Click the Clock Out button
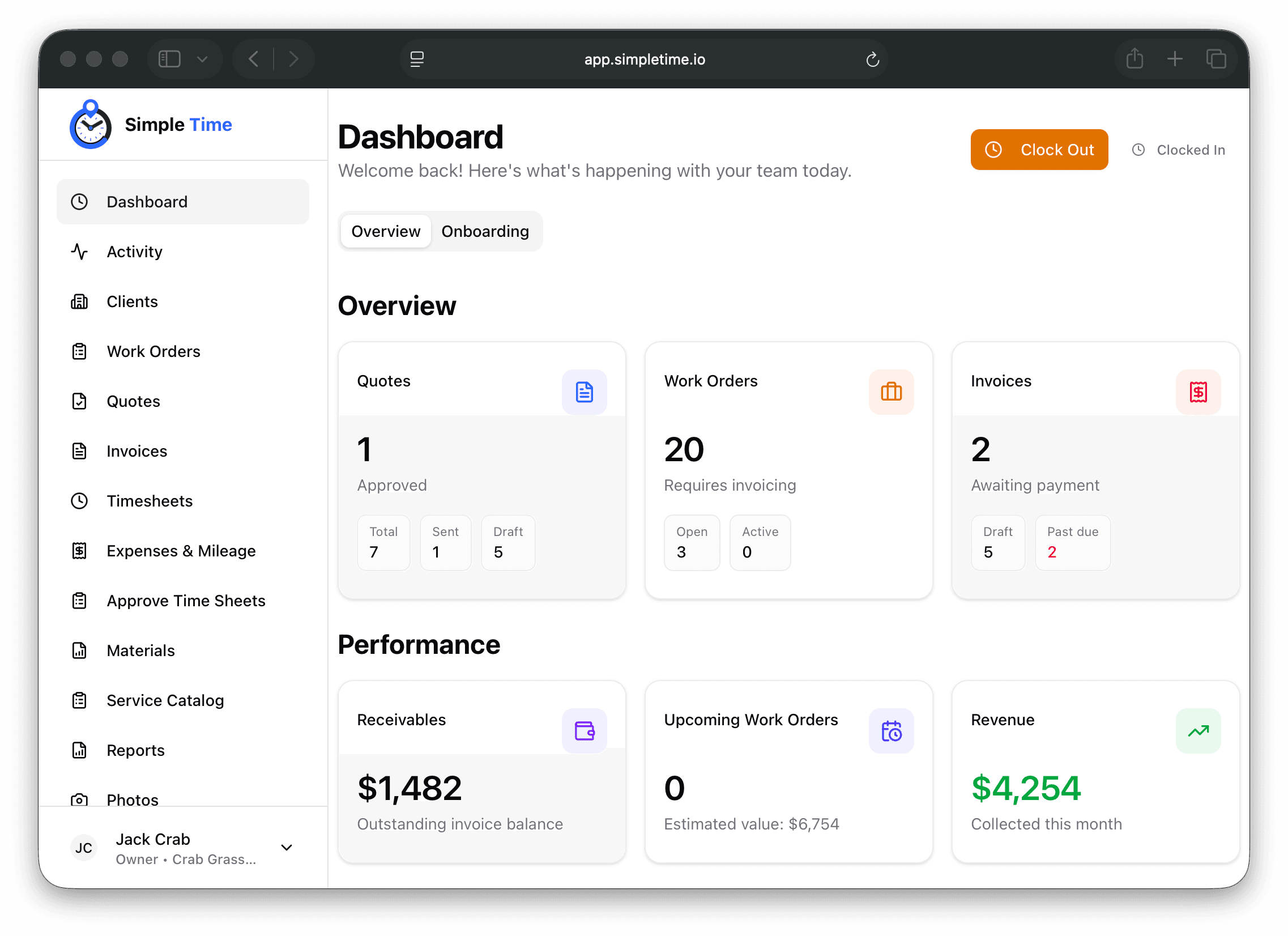Viewport: 1288px width, 936px height. (x=1040, y=150)
